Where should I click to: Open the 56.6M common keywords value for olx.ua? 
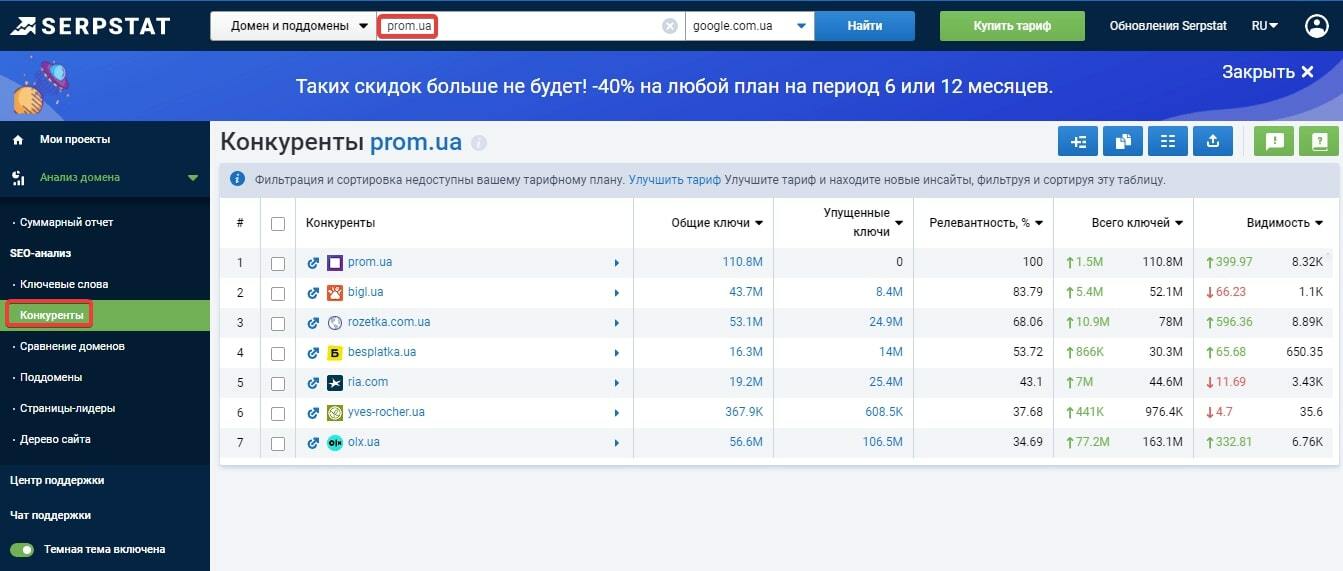746,443
